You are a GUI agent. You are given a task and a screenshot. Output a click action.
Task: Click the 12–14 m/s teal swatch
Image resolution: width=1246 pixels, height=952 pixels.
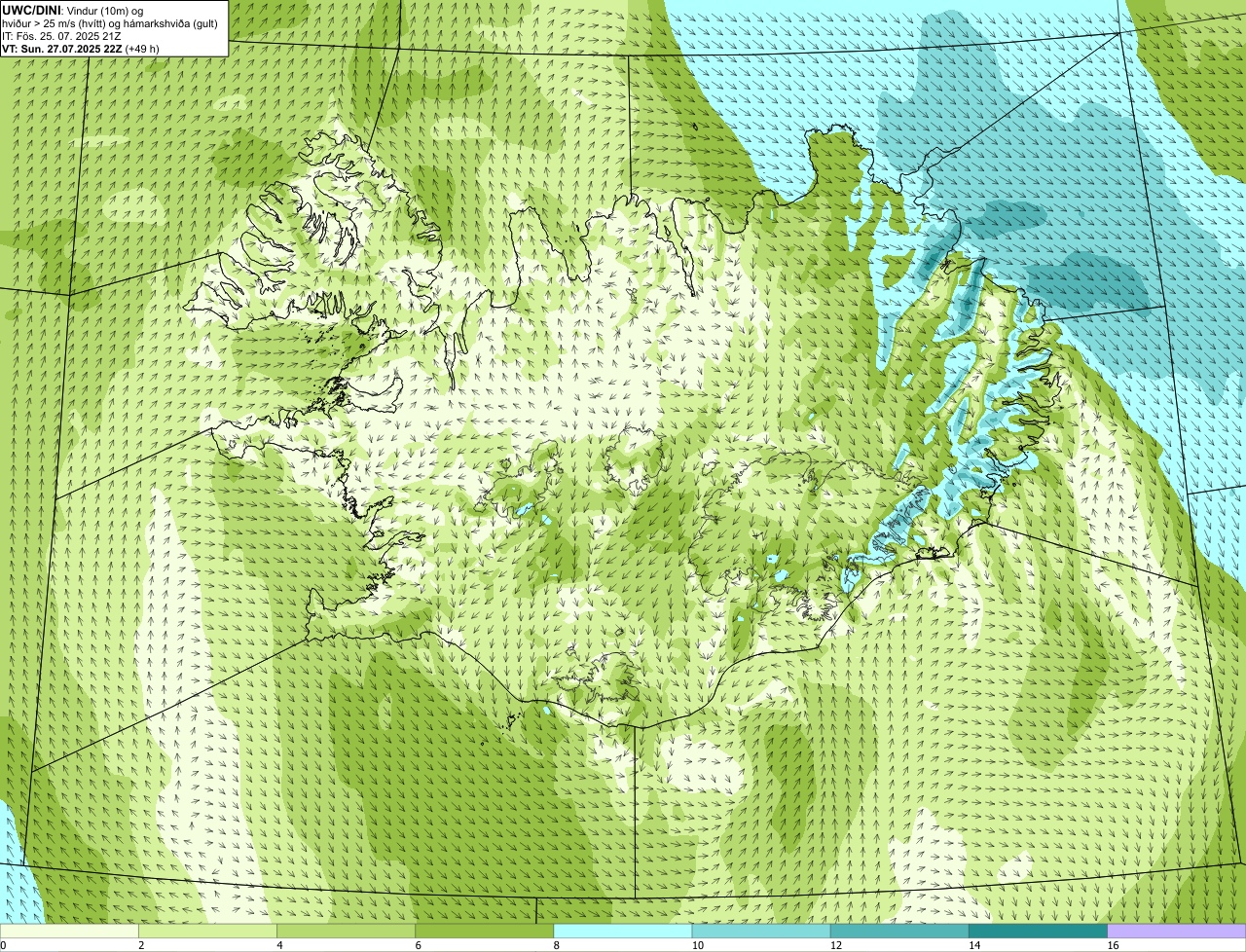(899, 932)
